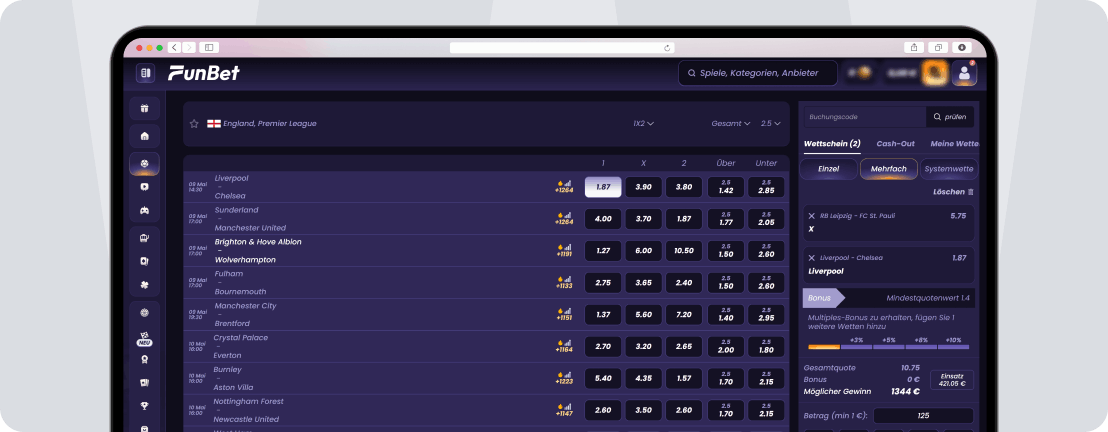
Task: Open +1151 markets for Manchester City - Brentford
Action: click(564, 317)
